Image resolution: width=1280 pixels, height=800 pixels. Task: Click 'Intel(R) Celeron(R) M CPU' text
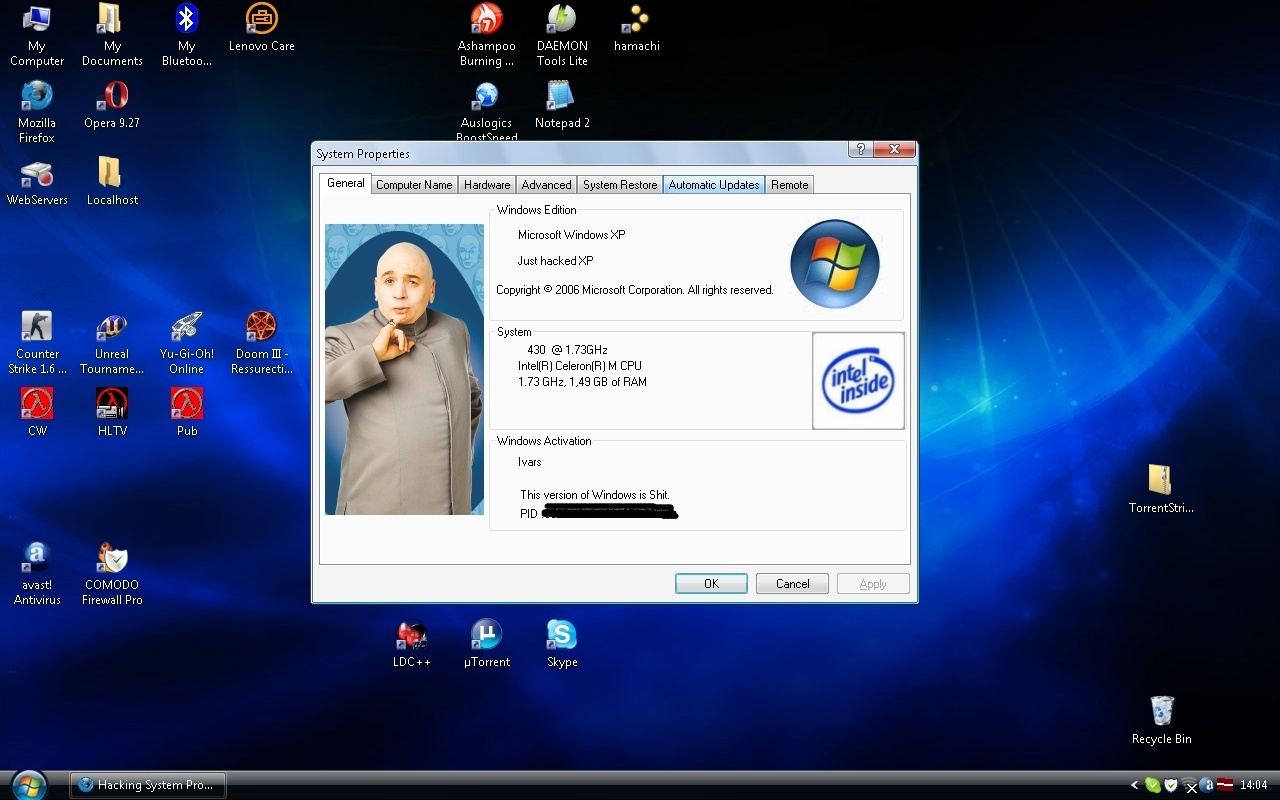tap(580, 366)
